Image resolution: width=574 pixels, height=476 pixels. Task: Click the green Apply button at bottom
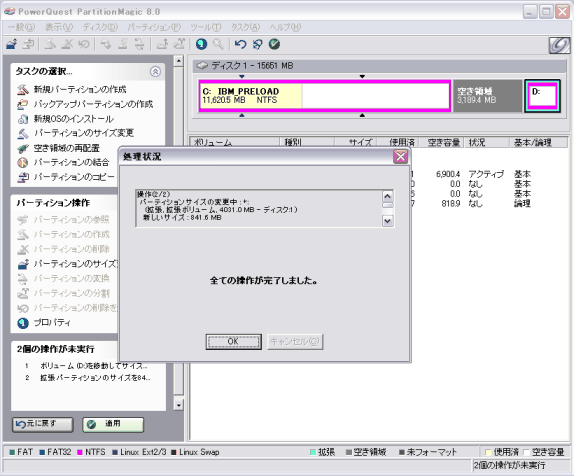(x=113, y=424)
